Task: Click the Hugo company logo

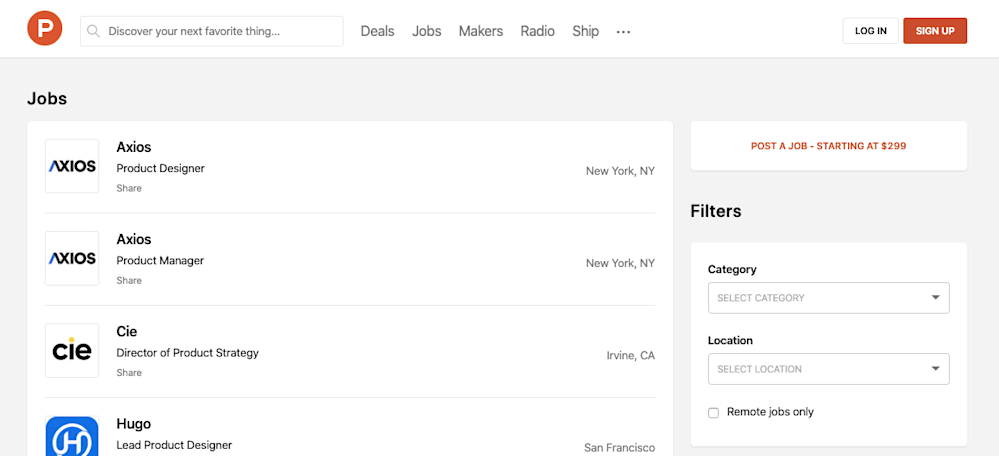Action: click(x=72, y=437)
